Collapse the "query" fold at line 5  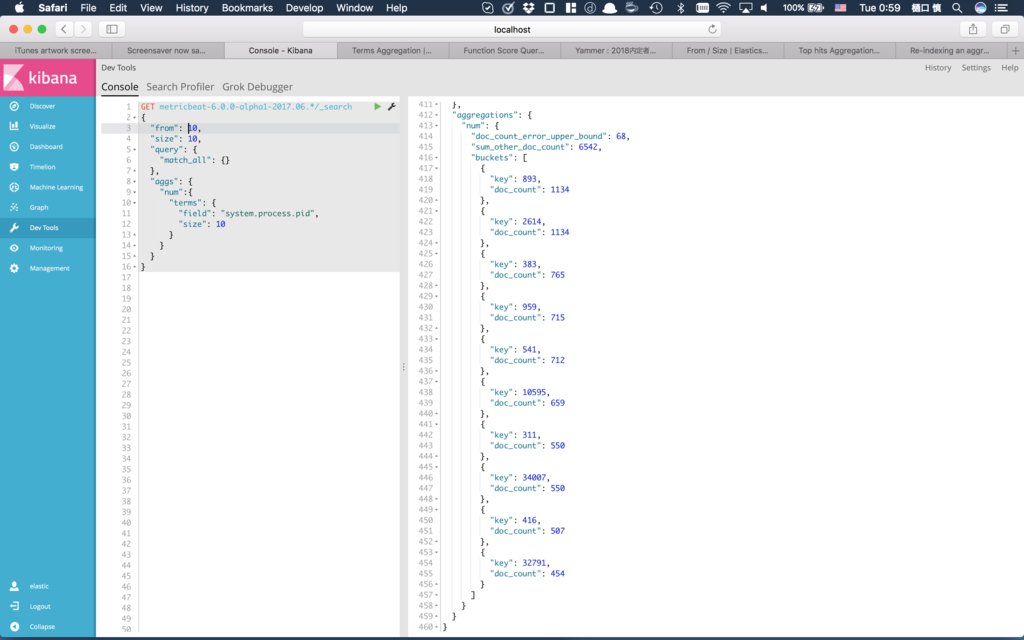(x=135, y=150)
